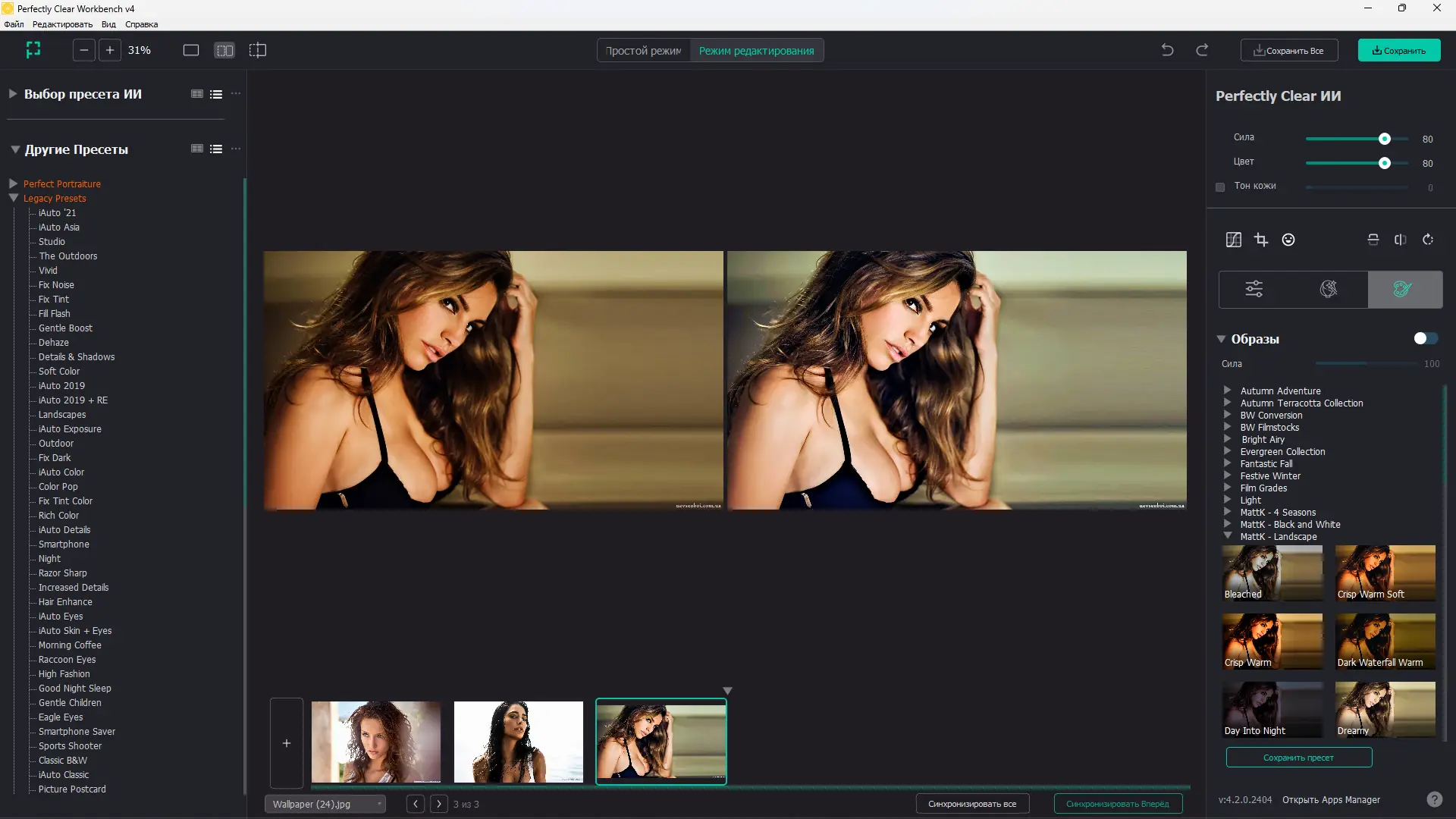Image resolution: width=1456 pixels, height=819 pixels.
Task: Click the Синхронизировать все button
Action: tap(971, 804)
